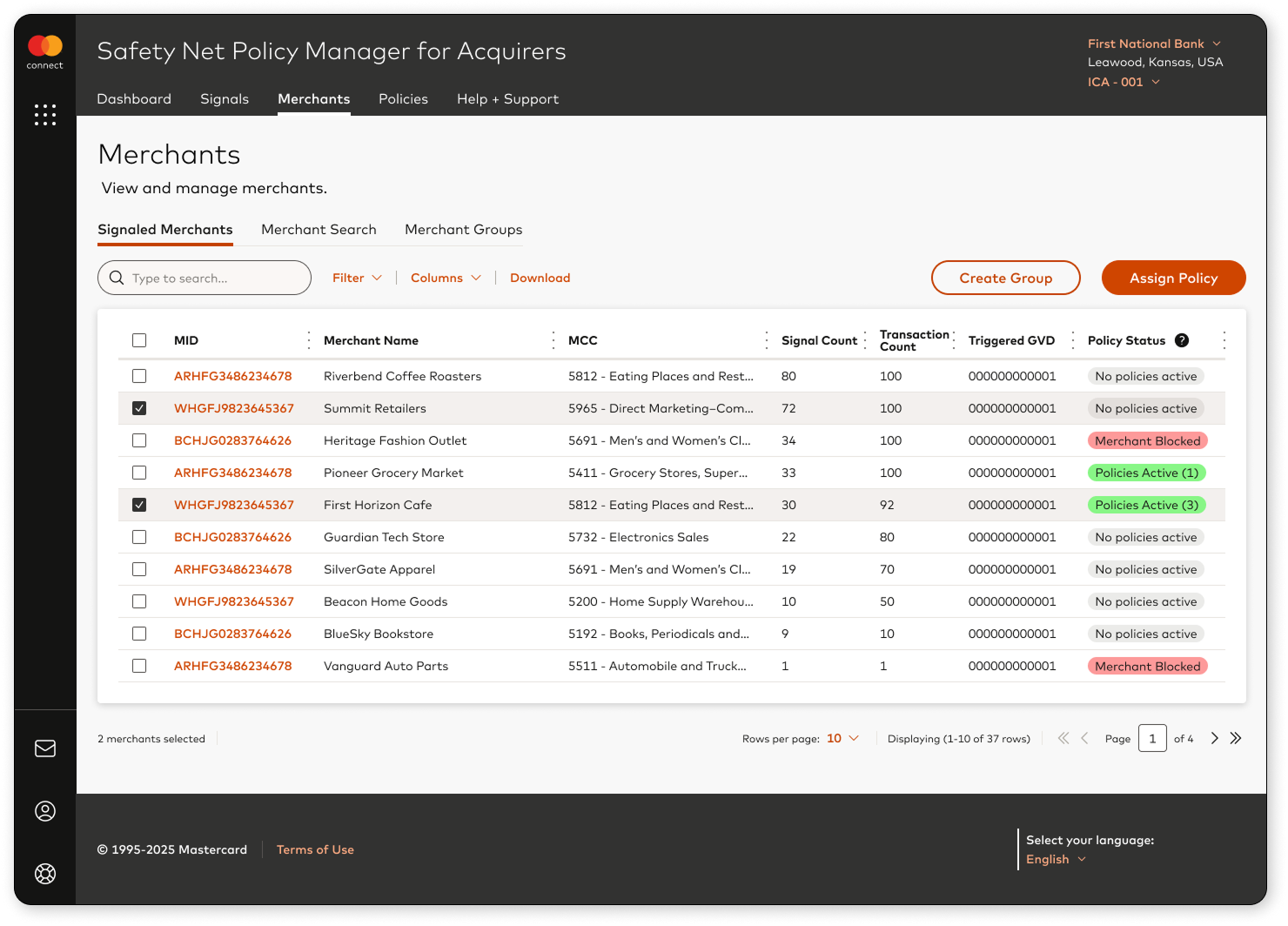Open the Signals nav tab

coord(225,99)
